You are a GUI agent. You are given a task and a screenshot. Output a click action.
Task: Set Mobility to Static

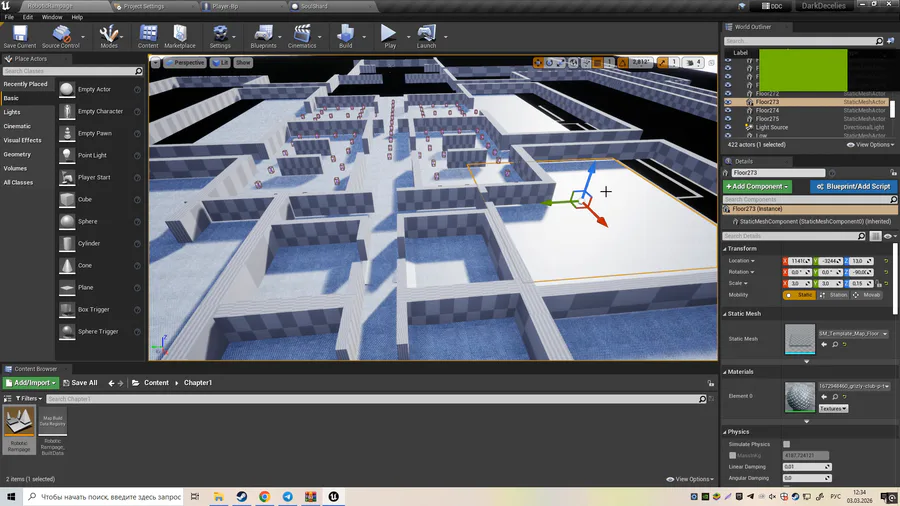(800, 295)
